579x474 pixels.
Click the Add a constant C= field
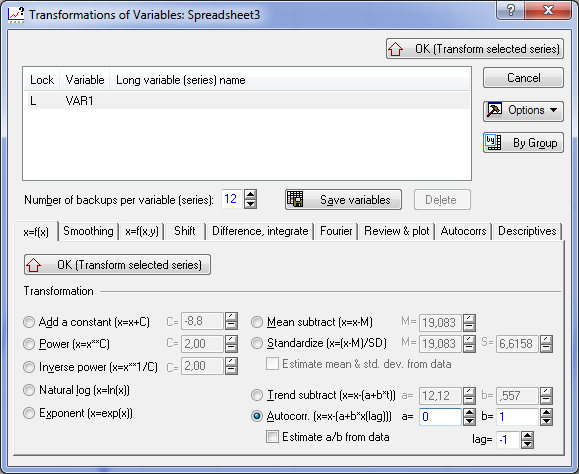[202, 321]
